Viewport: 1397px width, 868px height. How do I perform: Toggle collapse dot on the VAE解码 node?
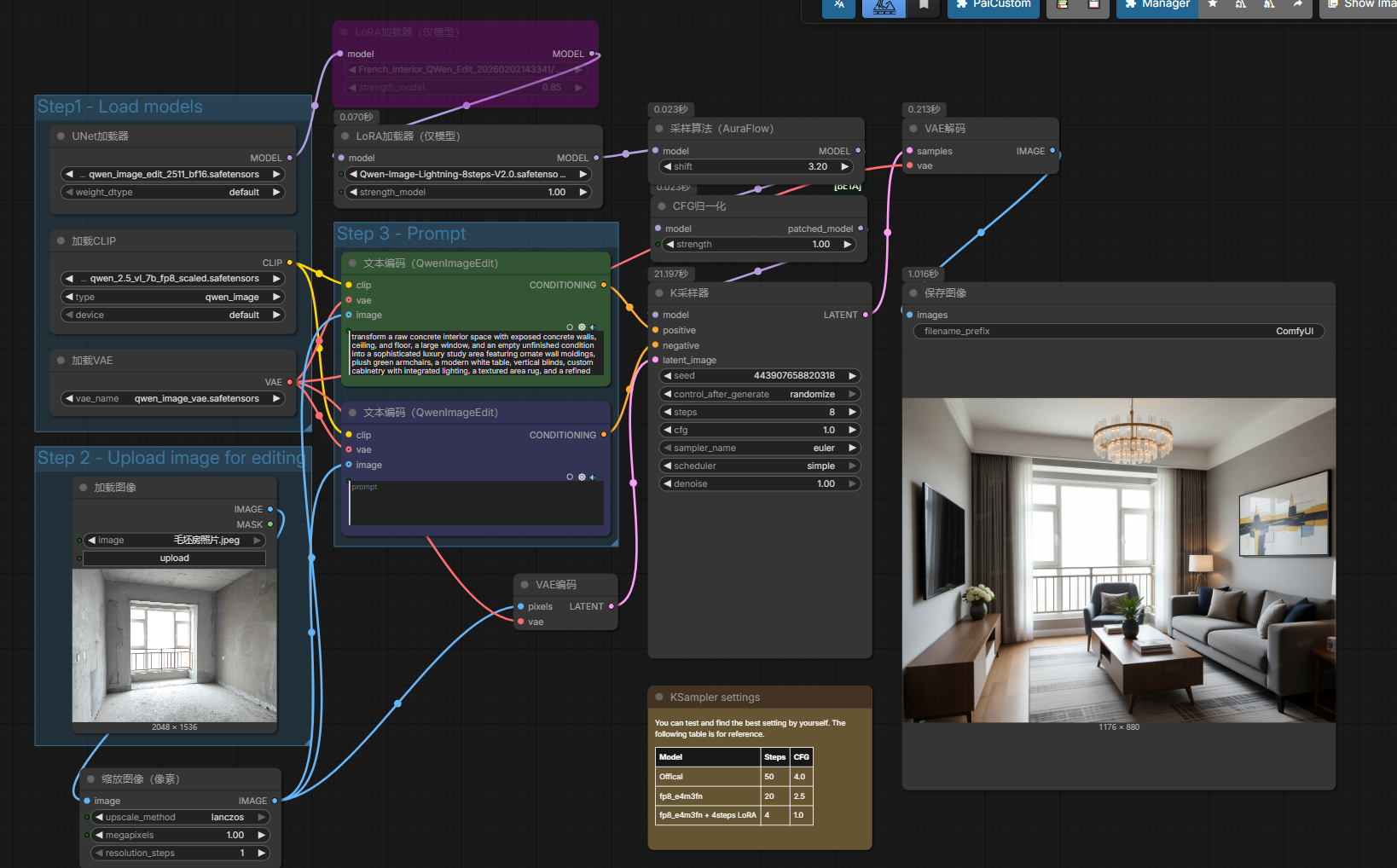pyautogui.click(x=913, y=129)
